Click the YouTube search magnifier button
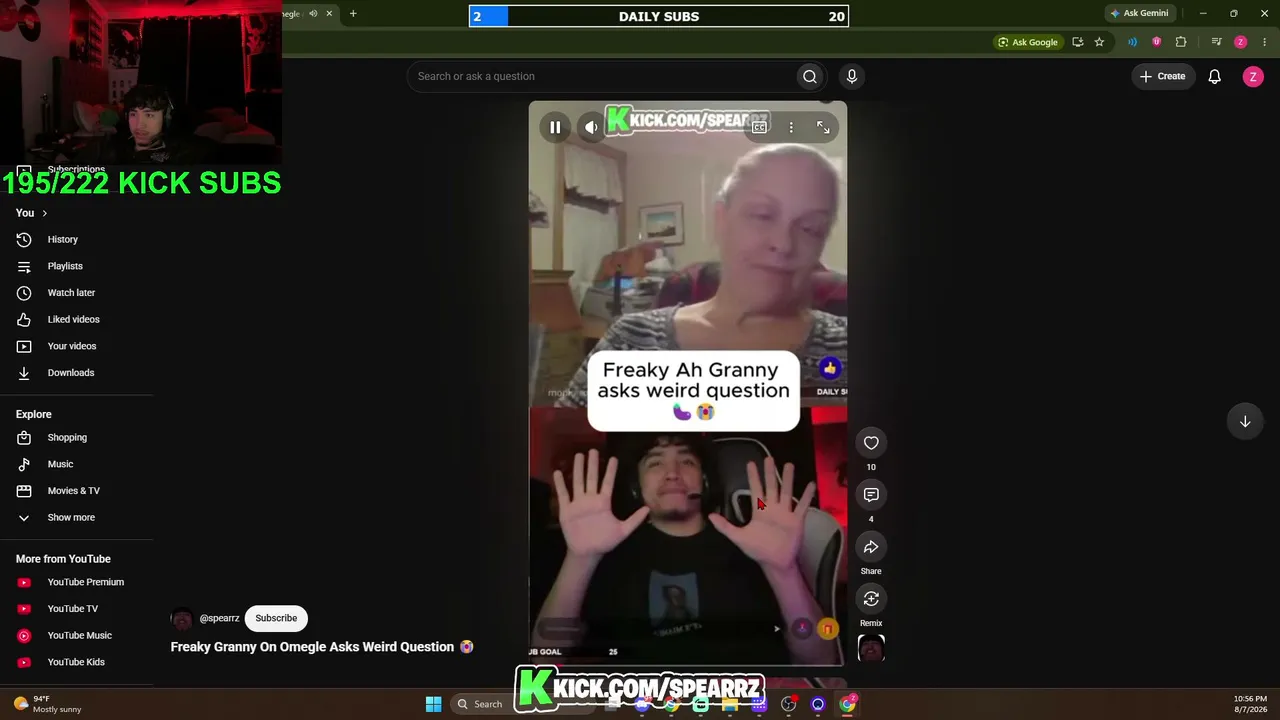 (x=810, y=76)
